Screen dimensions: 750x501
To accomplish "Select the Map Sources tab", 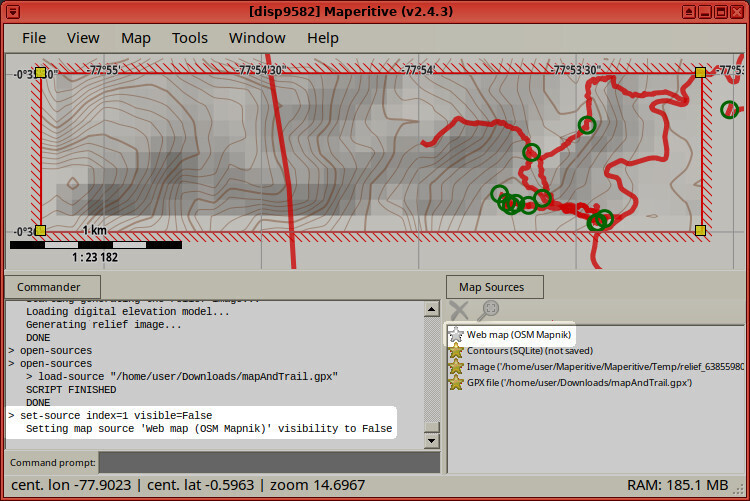I will (495, 287).
